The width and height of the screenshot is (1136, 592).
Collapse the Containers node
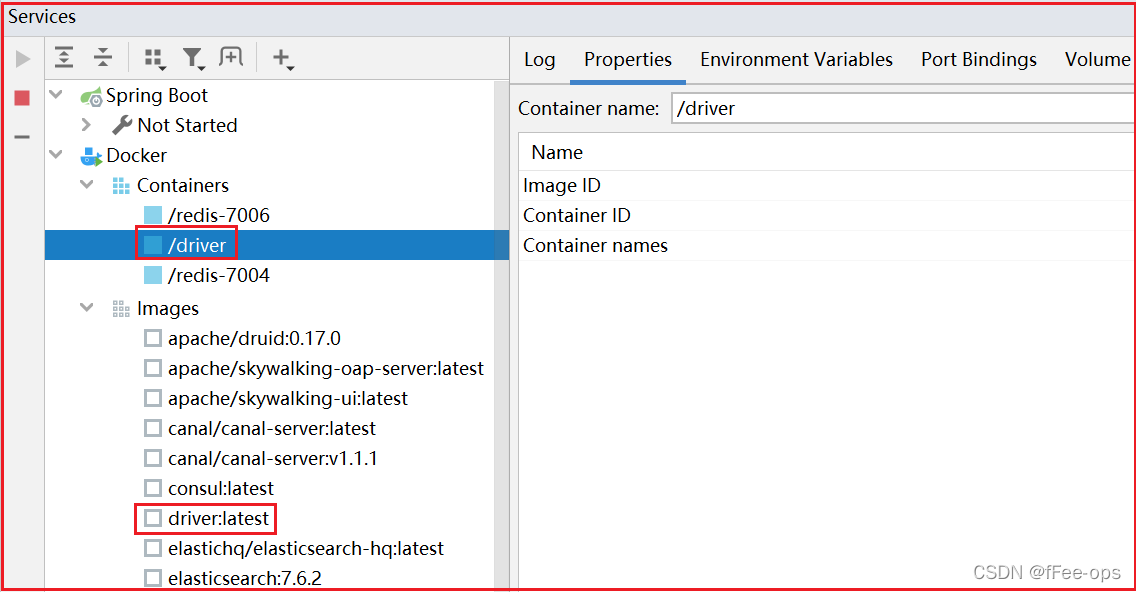(86, 184)
